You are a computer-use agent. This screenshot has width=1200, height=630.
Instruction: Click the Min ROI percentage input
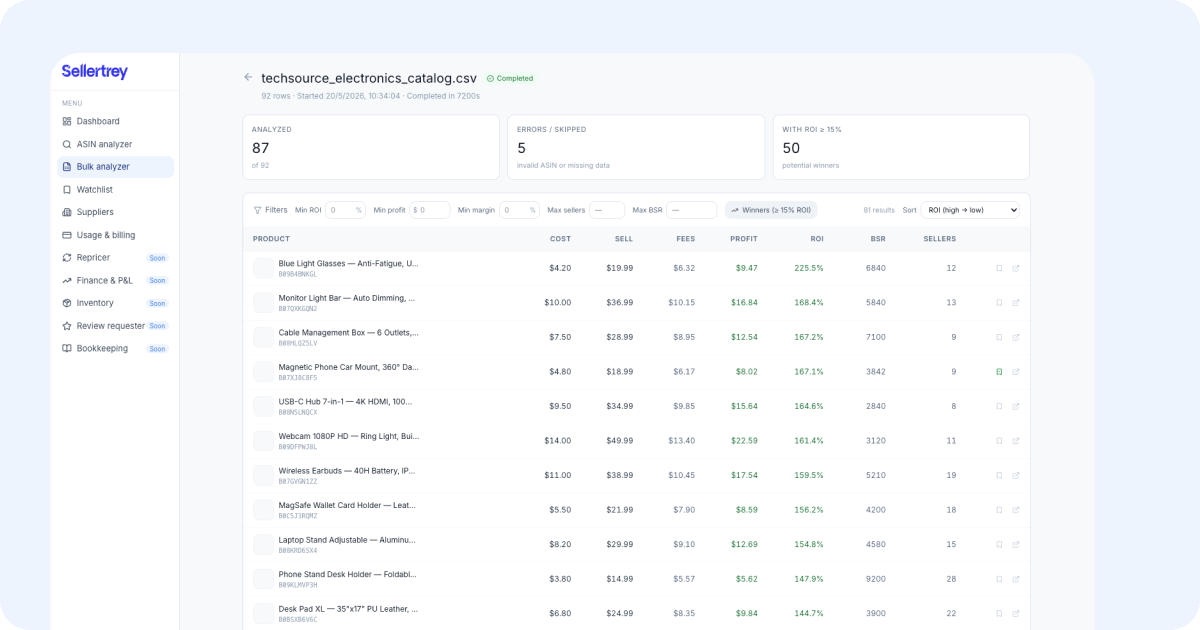[x=345, y=210]
